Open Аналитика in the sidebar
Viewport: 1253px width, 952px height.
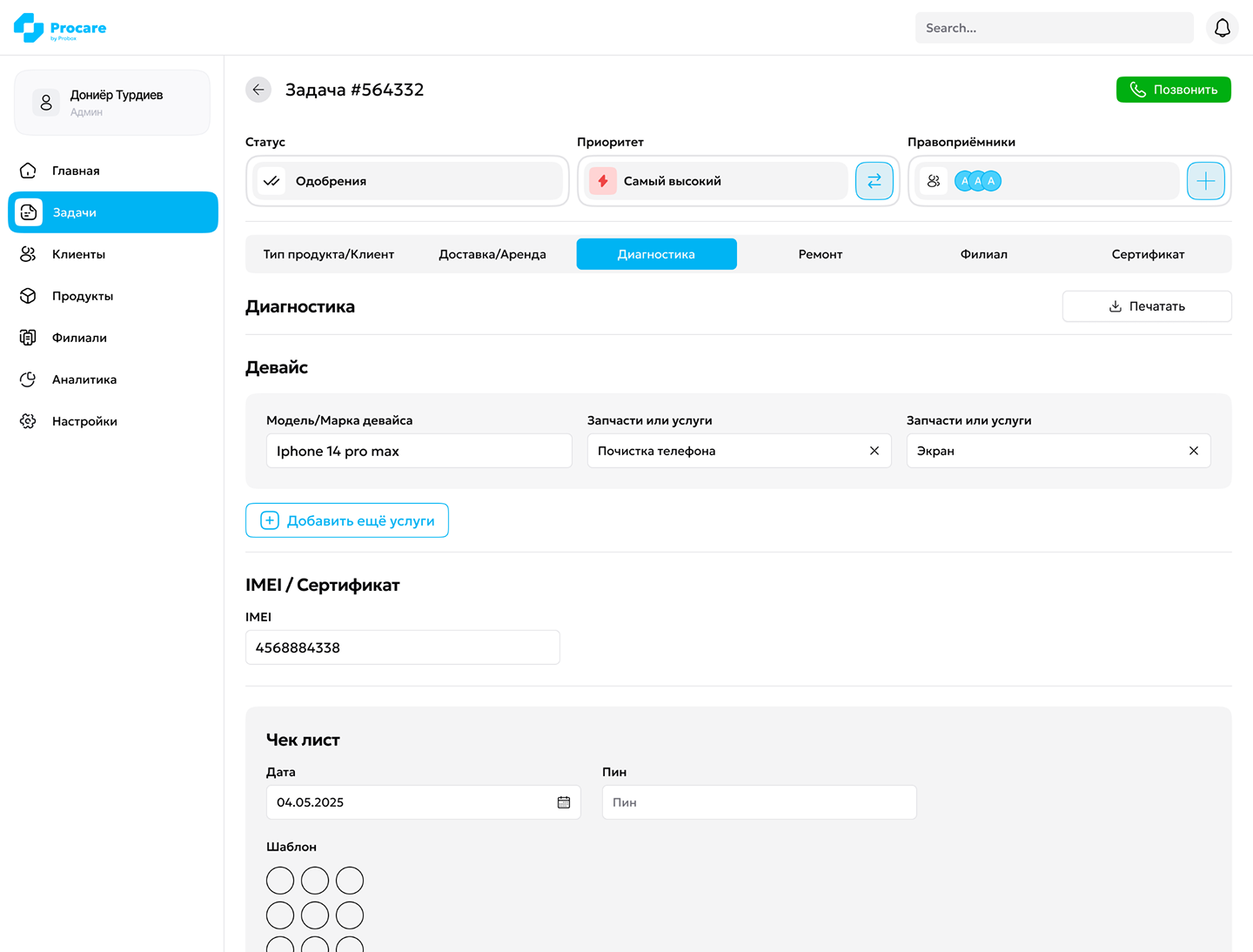tap(84, 379)
